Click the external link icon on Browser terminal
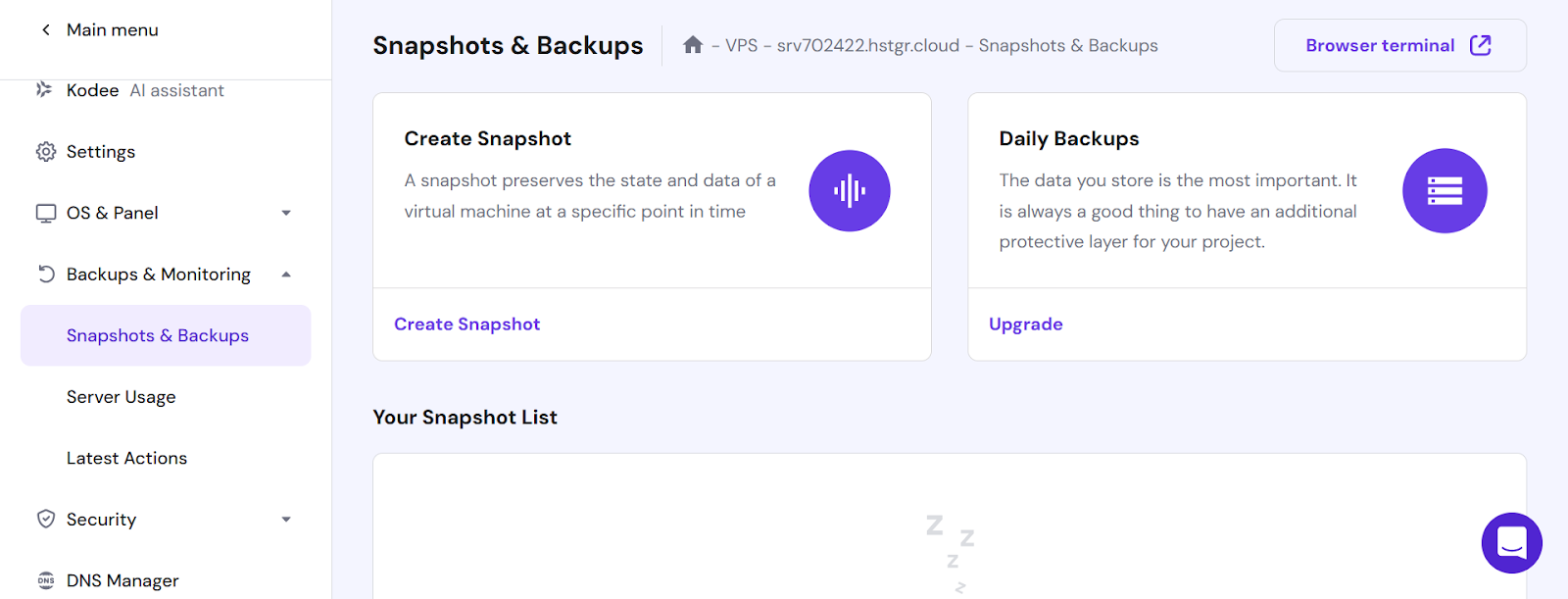This screenshot has height=599, width=1568. (1481, 44)
